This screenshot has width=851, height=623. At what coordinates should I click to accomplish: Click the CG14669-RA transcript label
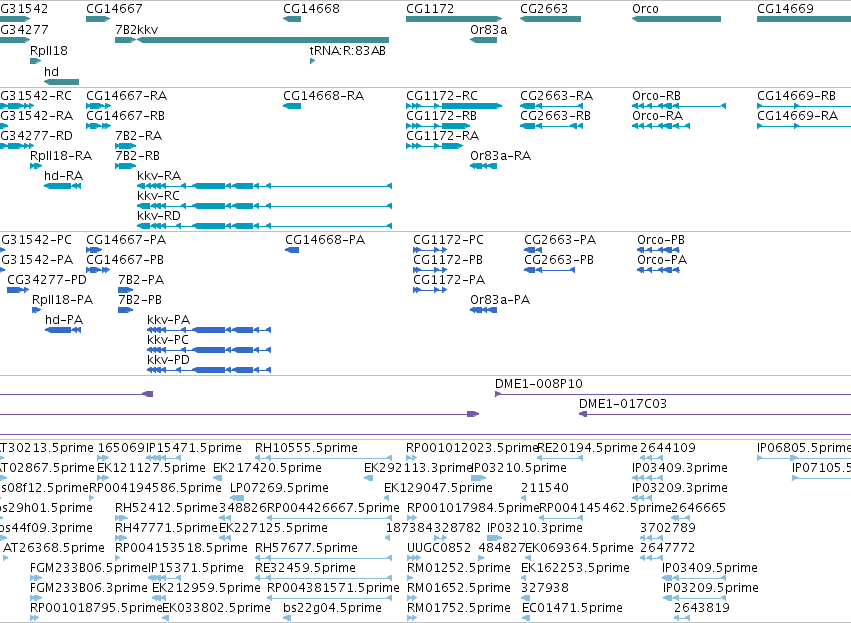click(797, 116)
